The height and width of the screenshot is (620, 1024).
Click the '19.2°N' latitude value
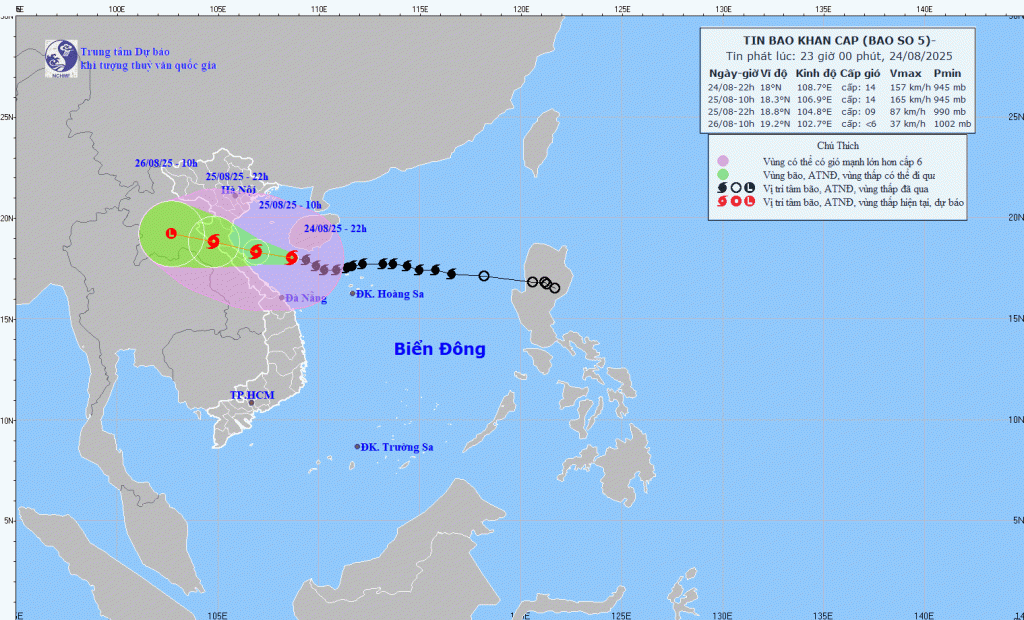coord(775,123)
